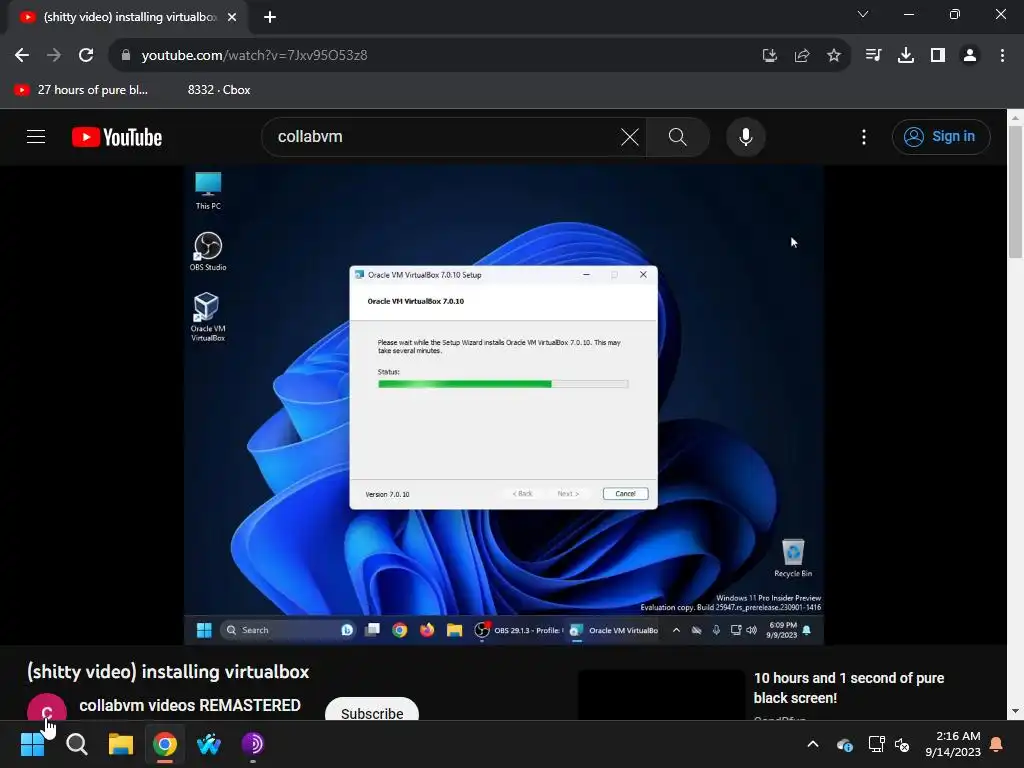1024x768 pixels.
Task: Open the purple circular app on taskbar
Action: (253, 744)
